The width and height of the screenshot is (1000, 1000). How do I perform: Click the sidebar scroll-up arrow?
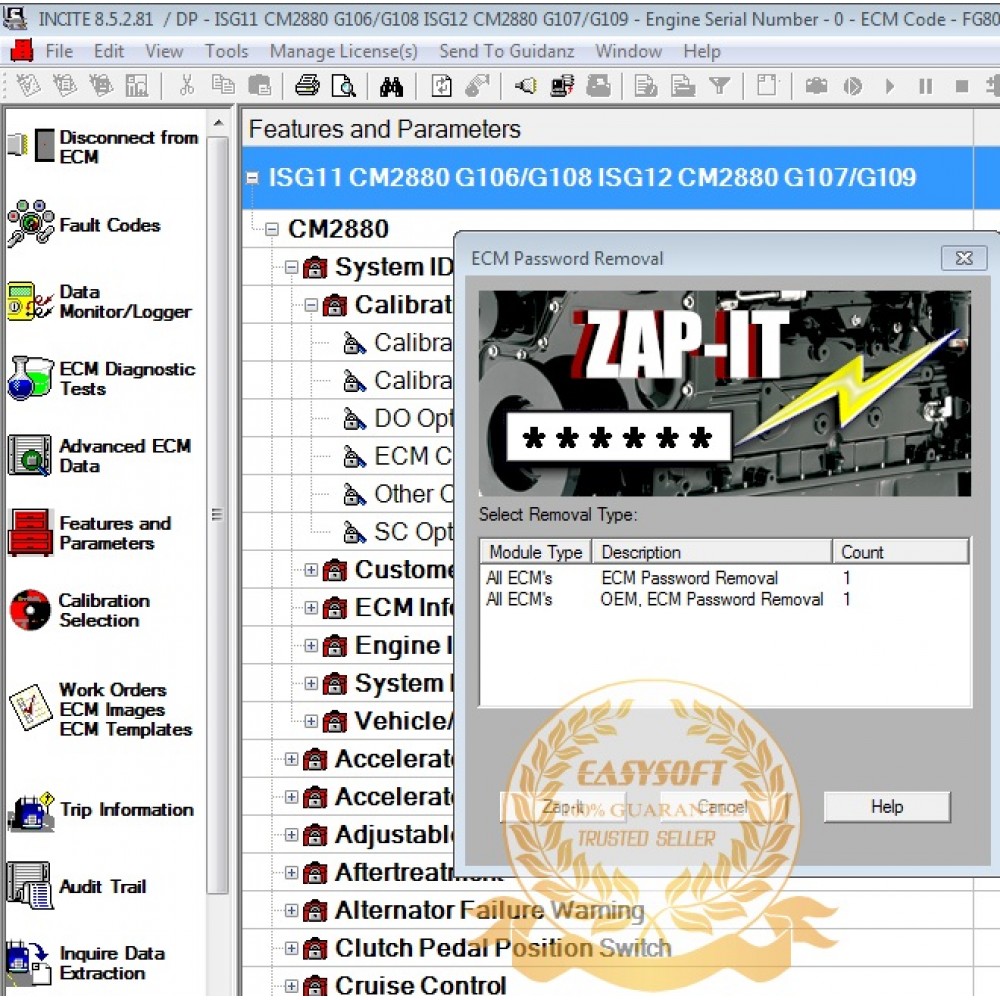[x=218, y=123]
